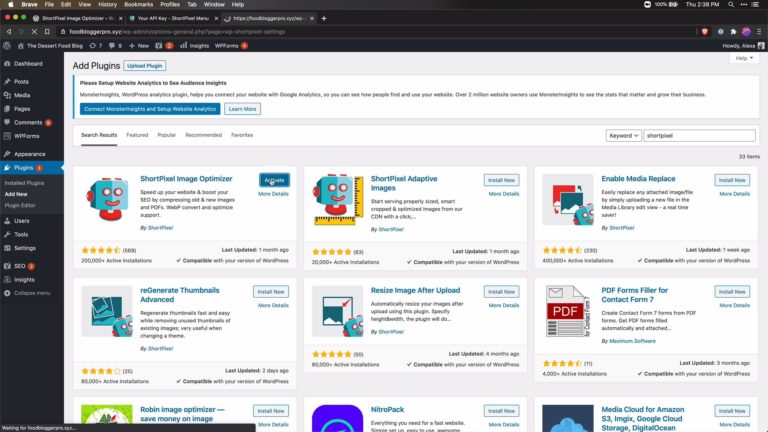Click the Brave shields icon
This screenshot has width=768, height=432.
[704, 31]
